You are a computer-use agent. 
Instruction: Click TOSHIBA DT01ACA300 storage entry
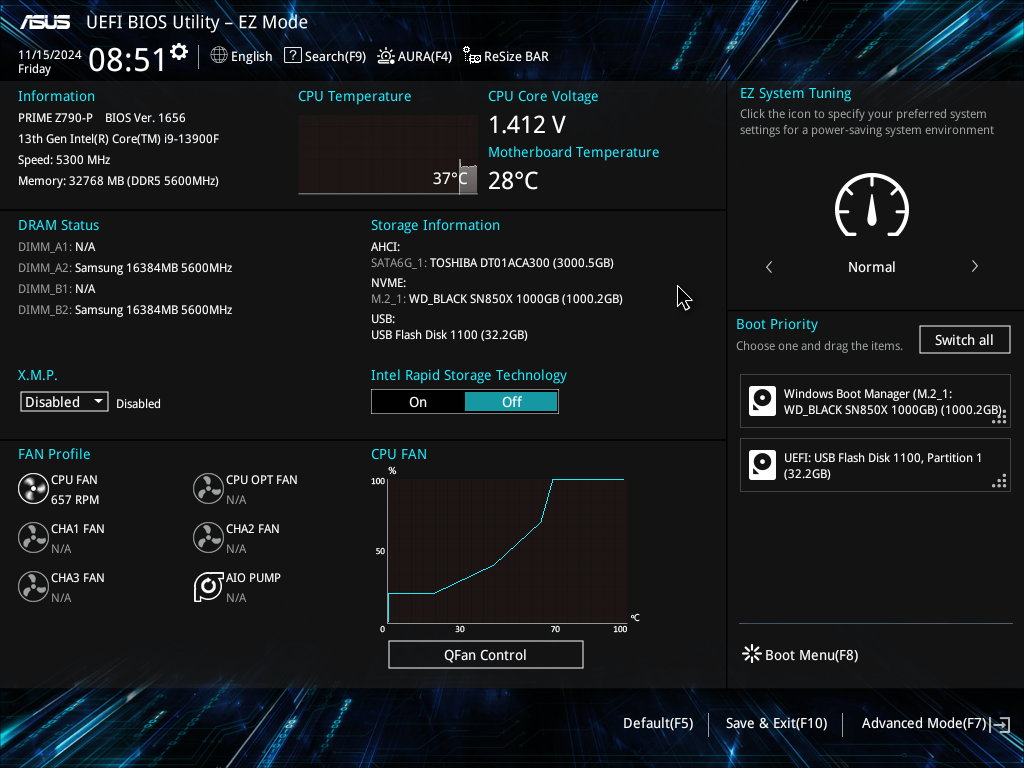pos(492,263)
